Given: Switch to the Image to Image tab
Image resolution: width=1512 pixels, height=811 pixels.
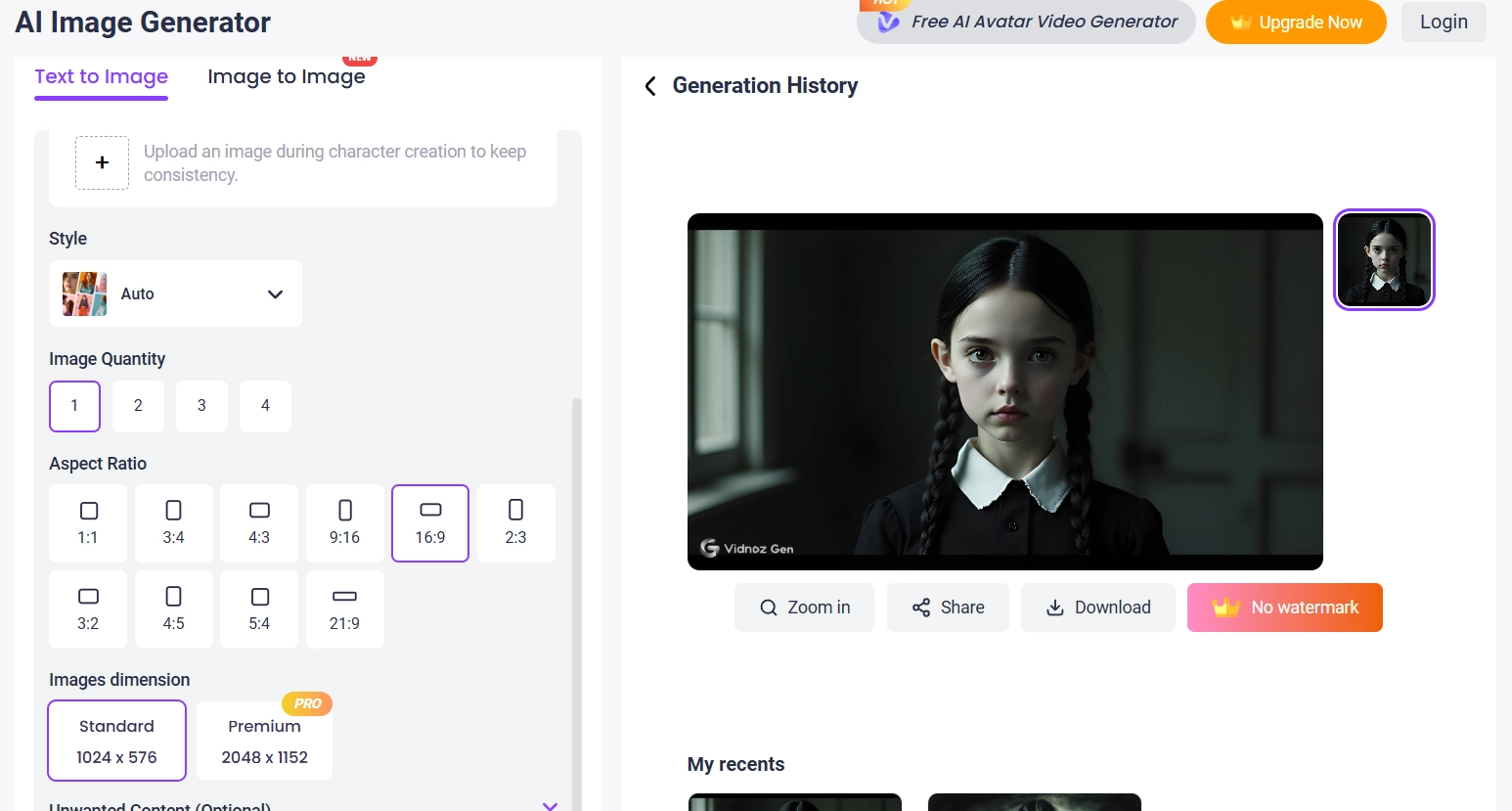Looking at the screenshot, I should (x=286, y=76).
